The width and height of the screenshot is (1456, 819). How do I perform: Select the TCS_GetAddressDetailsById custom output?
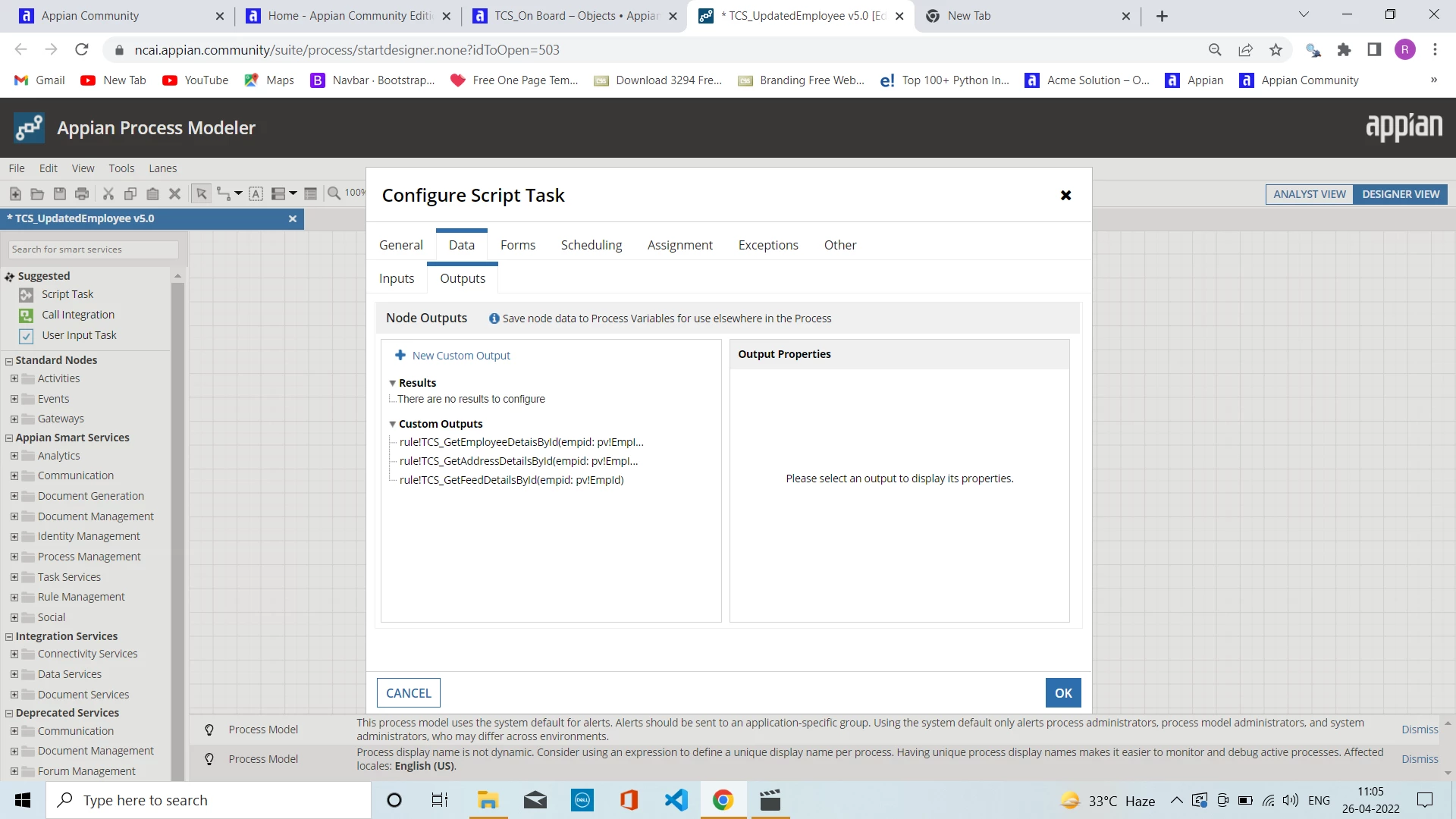point(519,461)
